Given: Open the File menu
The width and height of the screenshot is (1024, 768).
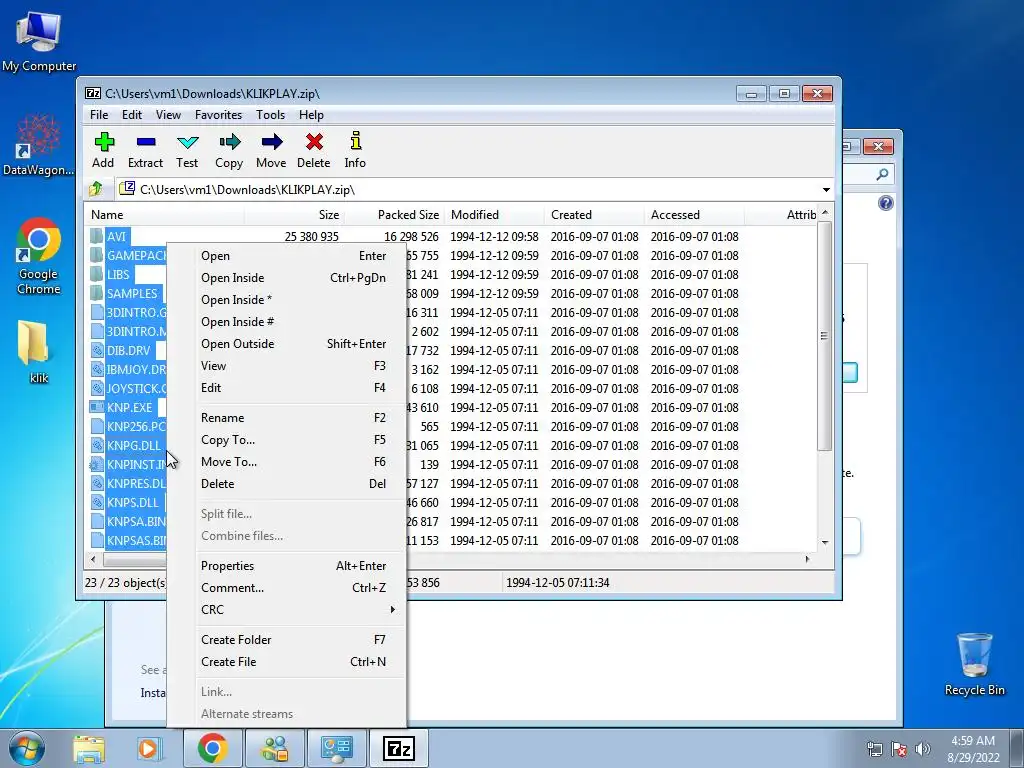Looking at the screenshot, I should 99,115.
